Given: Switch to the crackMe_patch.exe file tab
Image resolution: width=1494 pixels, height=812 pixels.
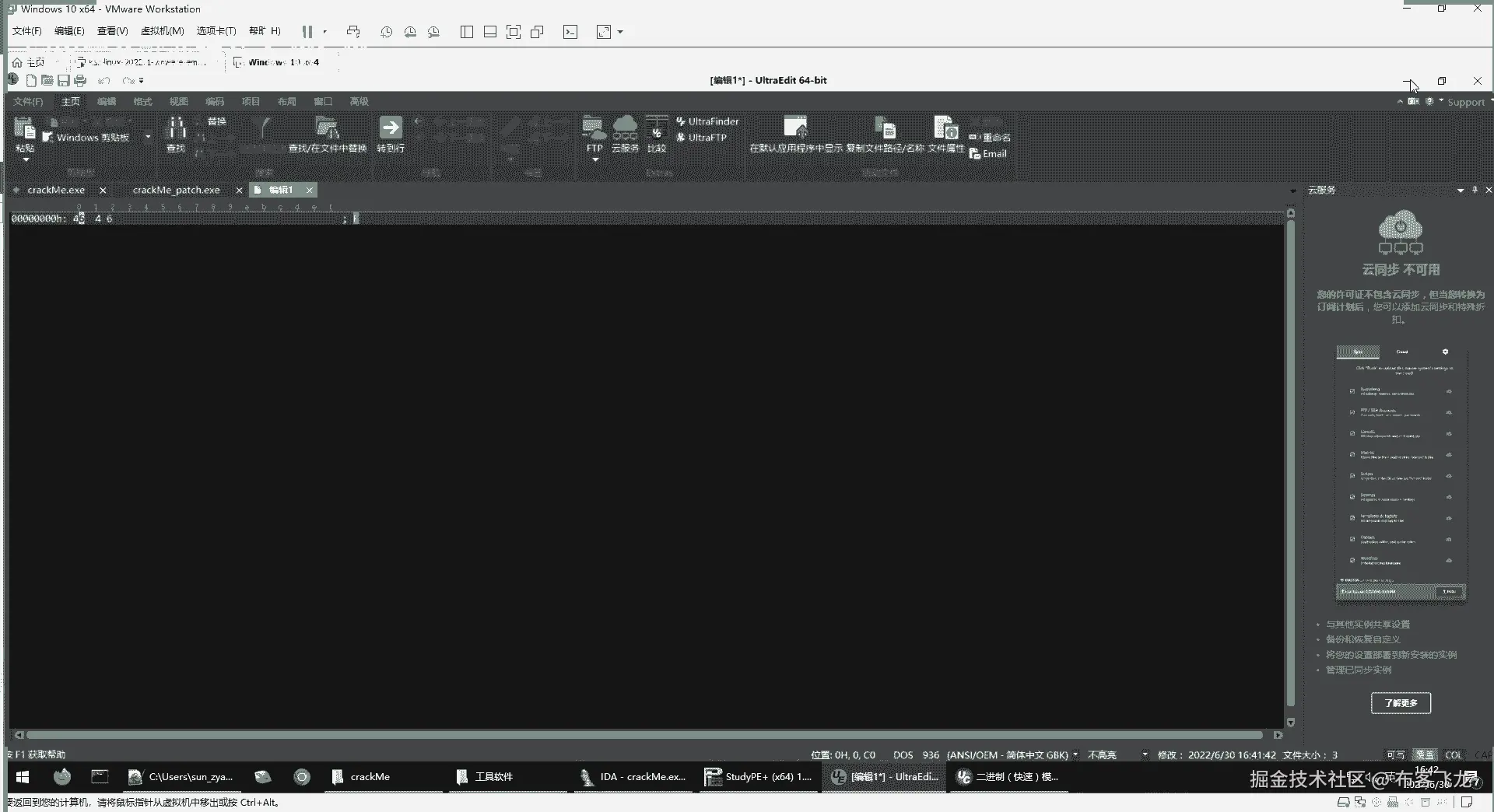Looking at the screenshot, I should pyautogui.click(x=177, y=190).
